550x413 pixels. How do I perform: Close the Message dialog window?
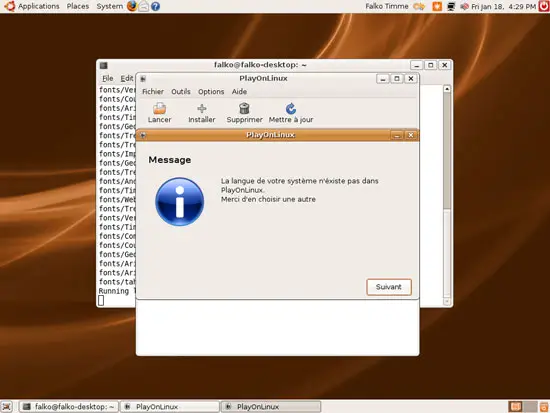(x=410, y=135)
